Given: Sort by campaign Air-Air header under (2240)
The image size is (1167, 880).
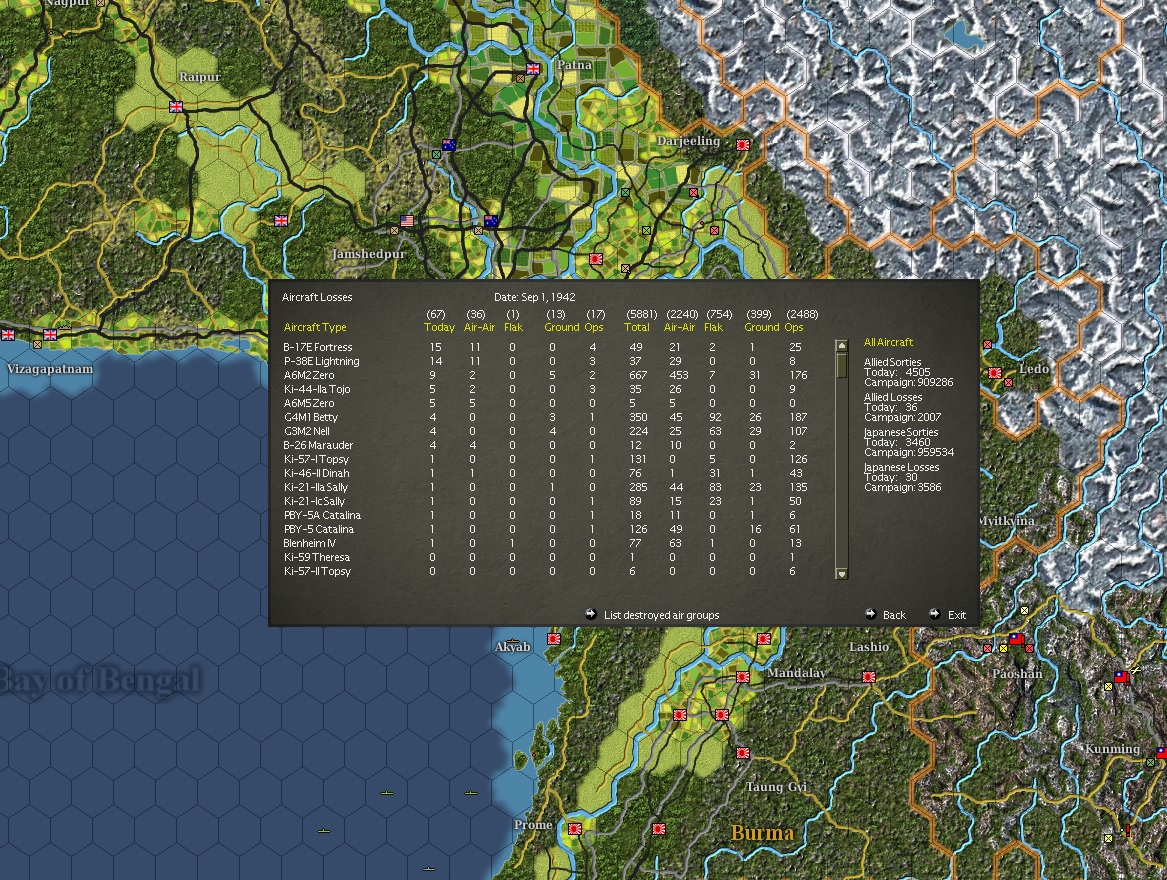Looking at the screenshot, I should pyautogui.click(x=680, y=327).
